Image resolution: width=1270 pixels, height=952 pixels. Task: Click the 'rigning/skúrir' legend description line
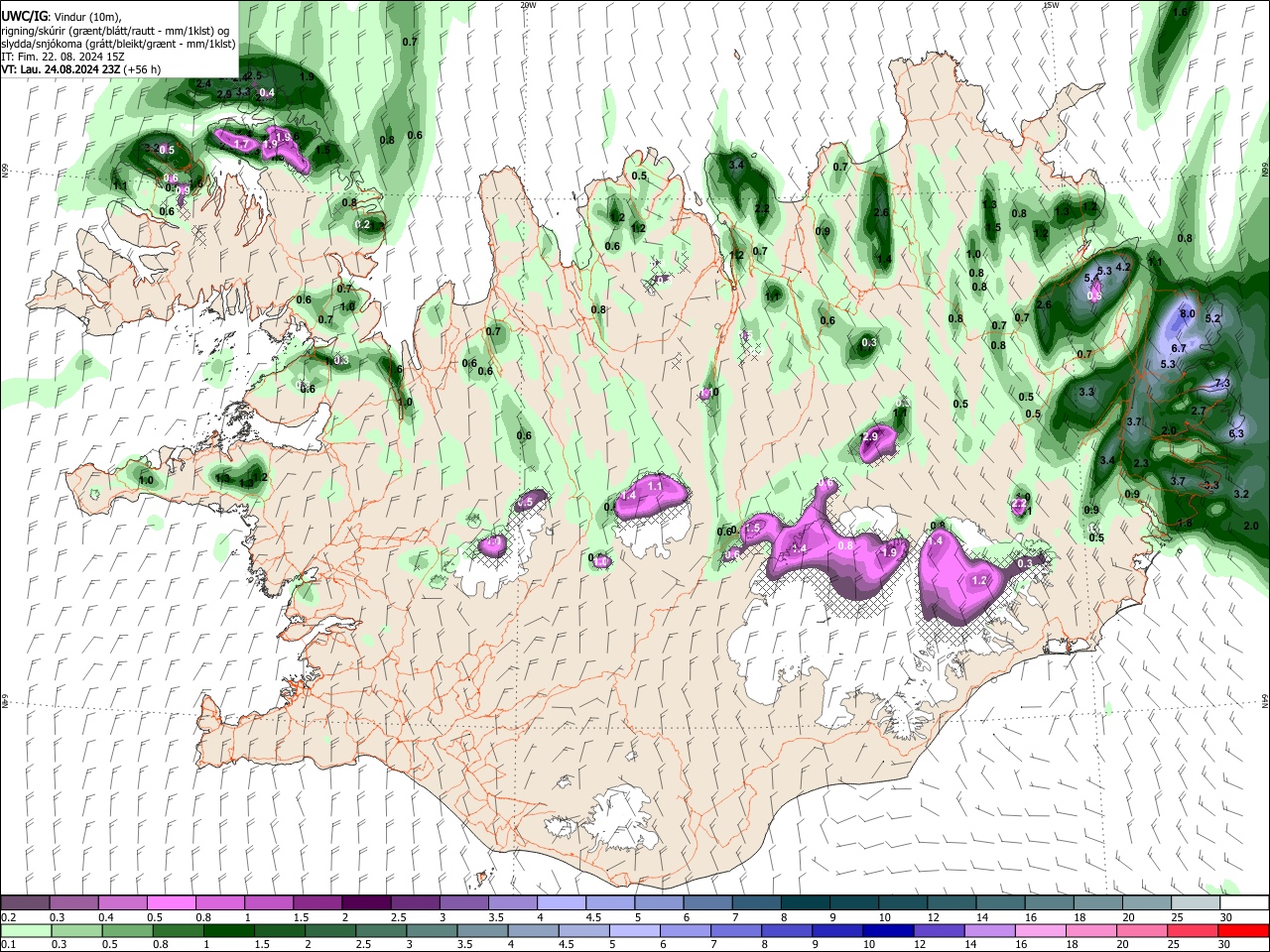point(116,31)
